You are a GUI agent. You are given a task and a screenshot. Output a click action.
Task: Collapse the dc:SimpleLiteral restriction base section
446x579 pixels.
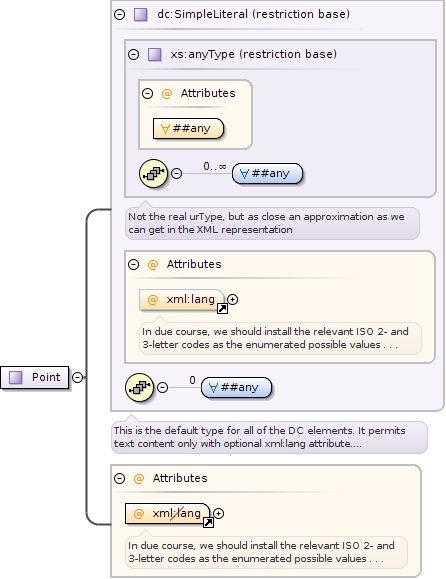[x=119, y=14]
